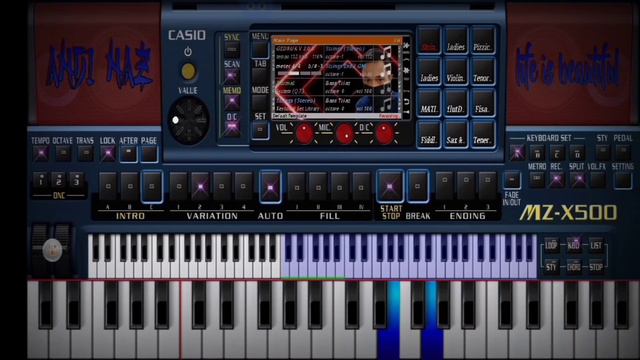The width and height of the screenshot is (640, 360).
Task: Select KEYBOARD SET C button
Action: (557, 153)
